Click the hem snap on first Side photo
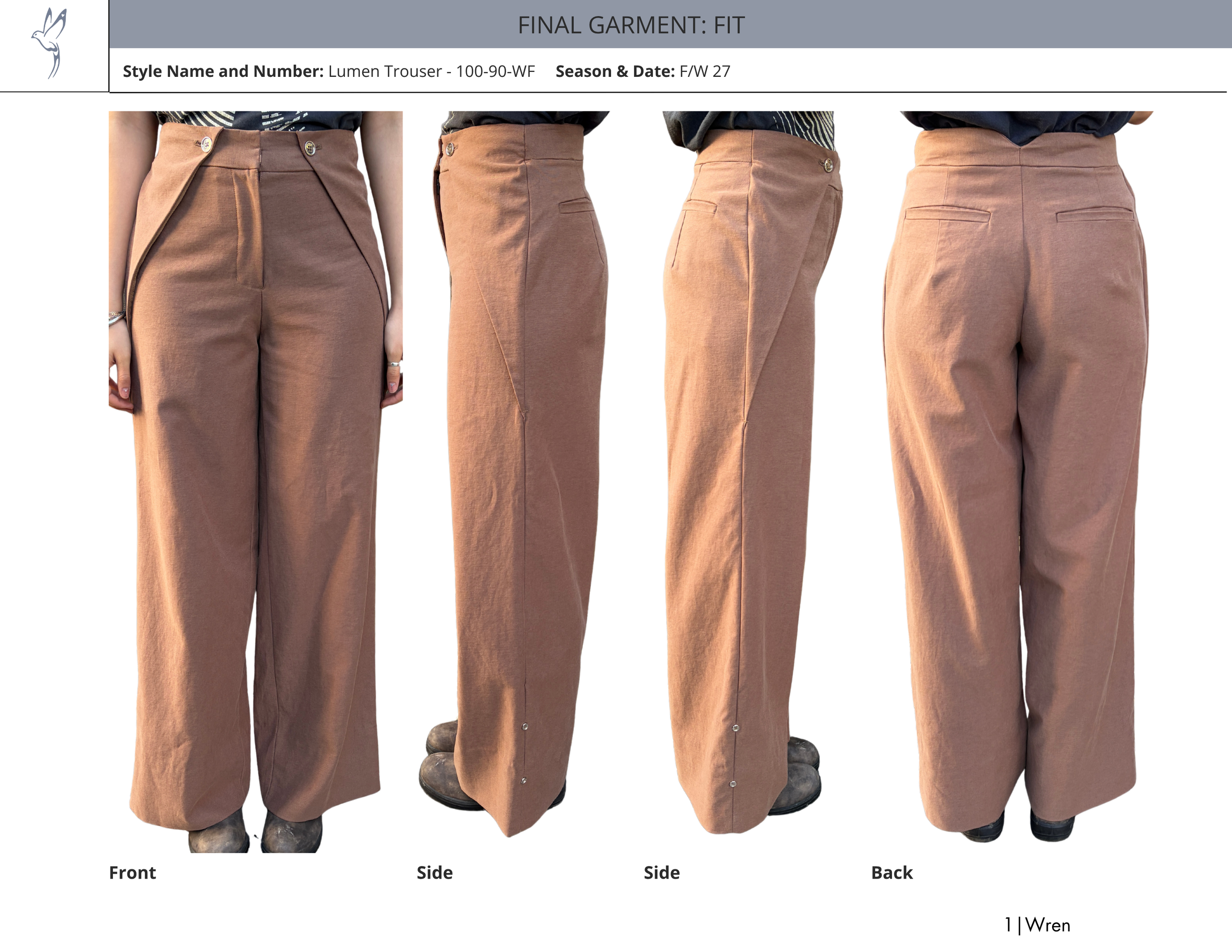 click(525, 727)
